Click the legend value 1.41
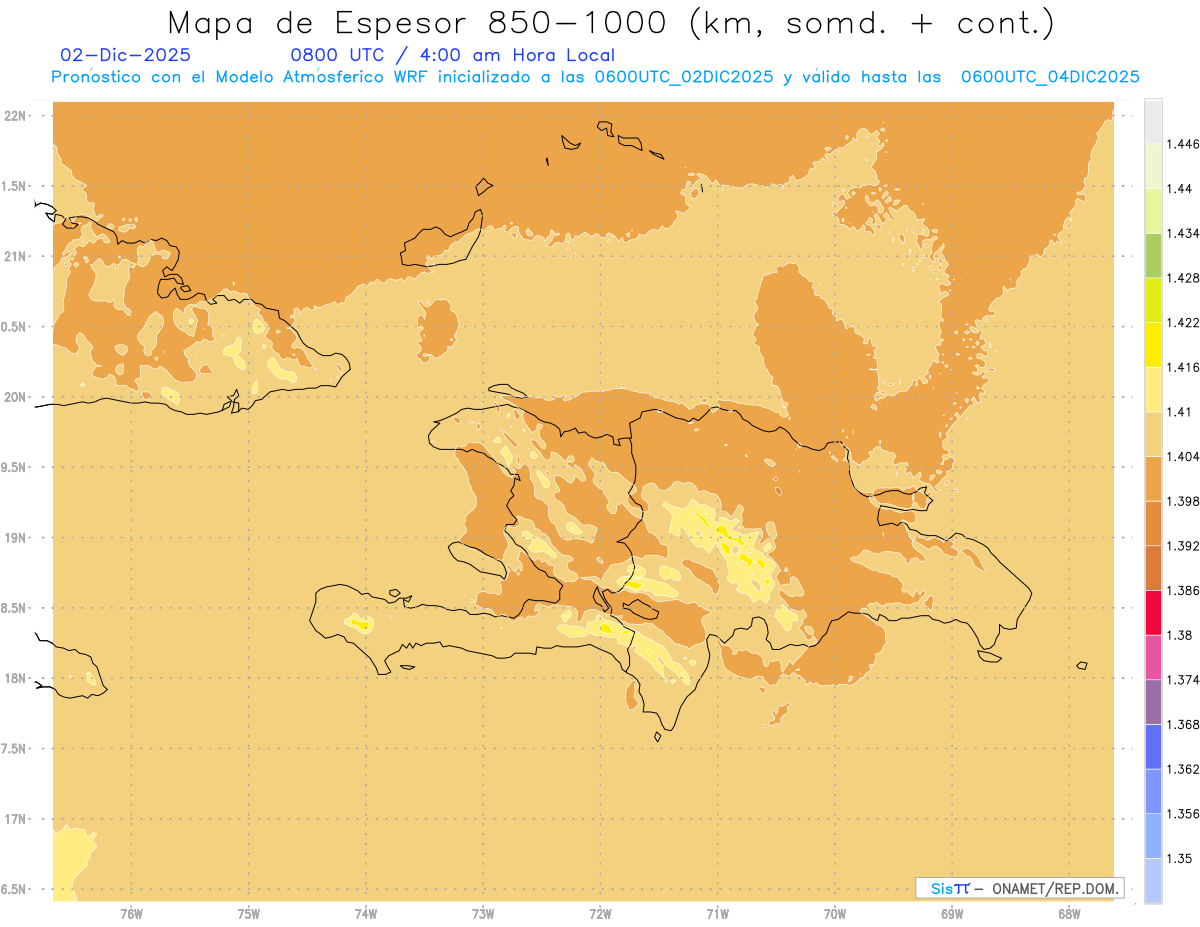 [x=1180, y=411]
